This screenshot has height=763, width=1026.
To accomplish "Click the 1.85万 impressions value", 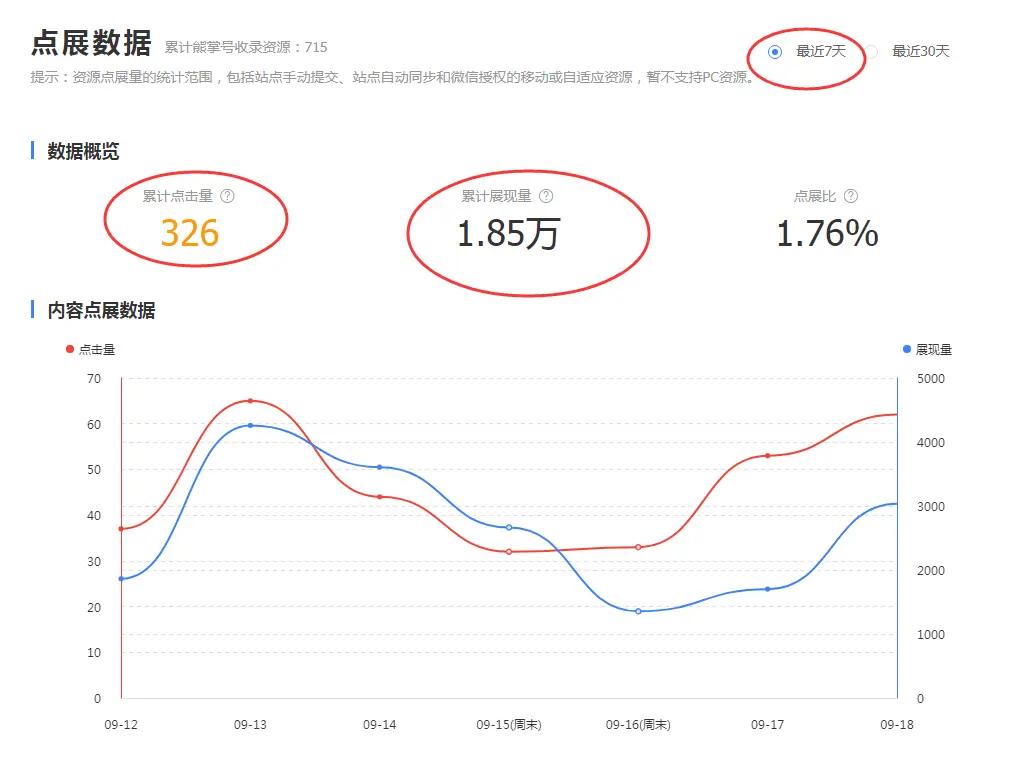I will tap(508, 234).
